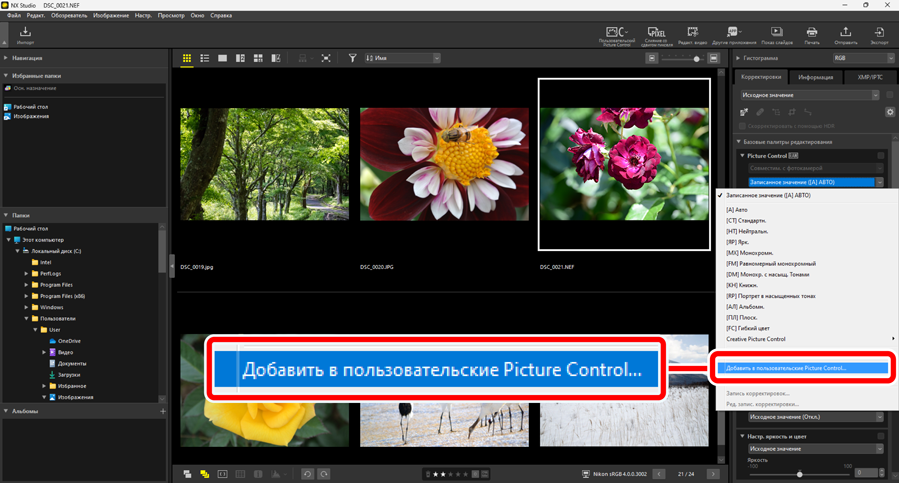Switch to the Информация tab
899x483 pixels.
pos(816,77)
